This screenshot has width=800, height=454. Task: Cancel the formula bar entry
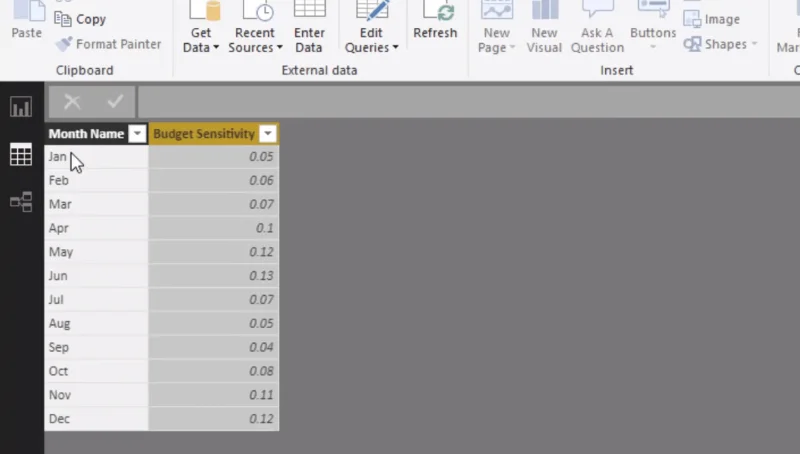(72, 102)
